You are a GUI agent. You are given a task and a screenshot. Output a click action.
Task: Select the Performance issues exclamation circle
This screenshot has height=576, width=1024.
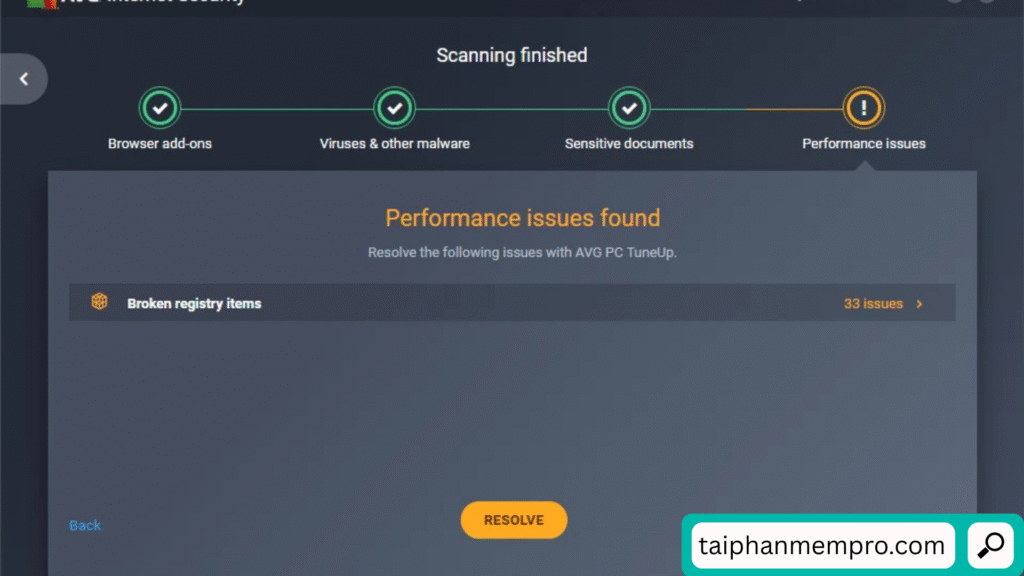click(863, 108)
